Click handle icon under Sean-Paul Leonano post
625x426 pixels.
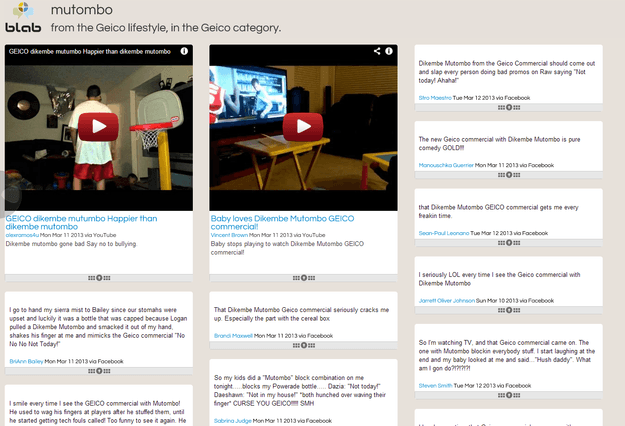tap(509, 243)
